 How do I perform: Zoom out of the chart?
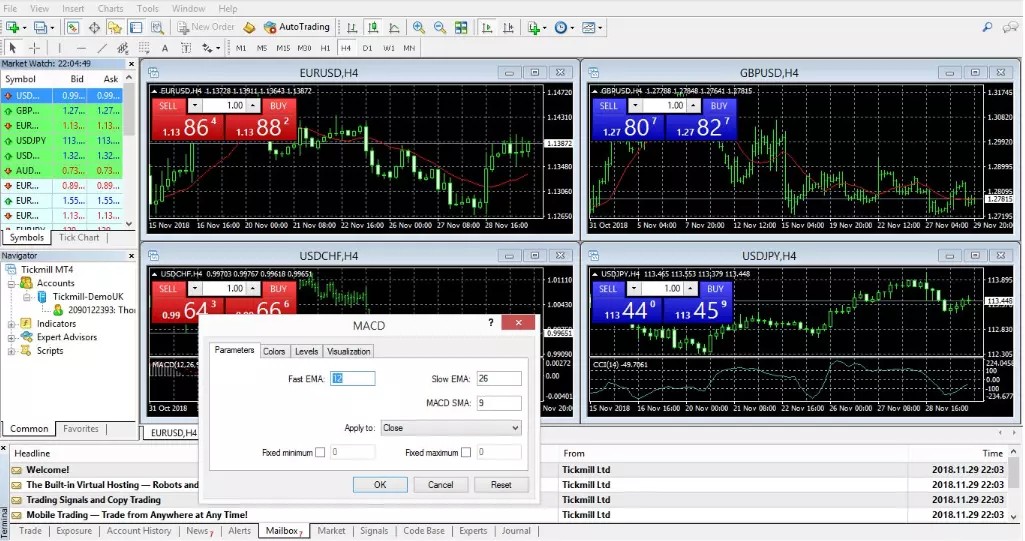click(440, 27)
